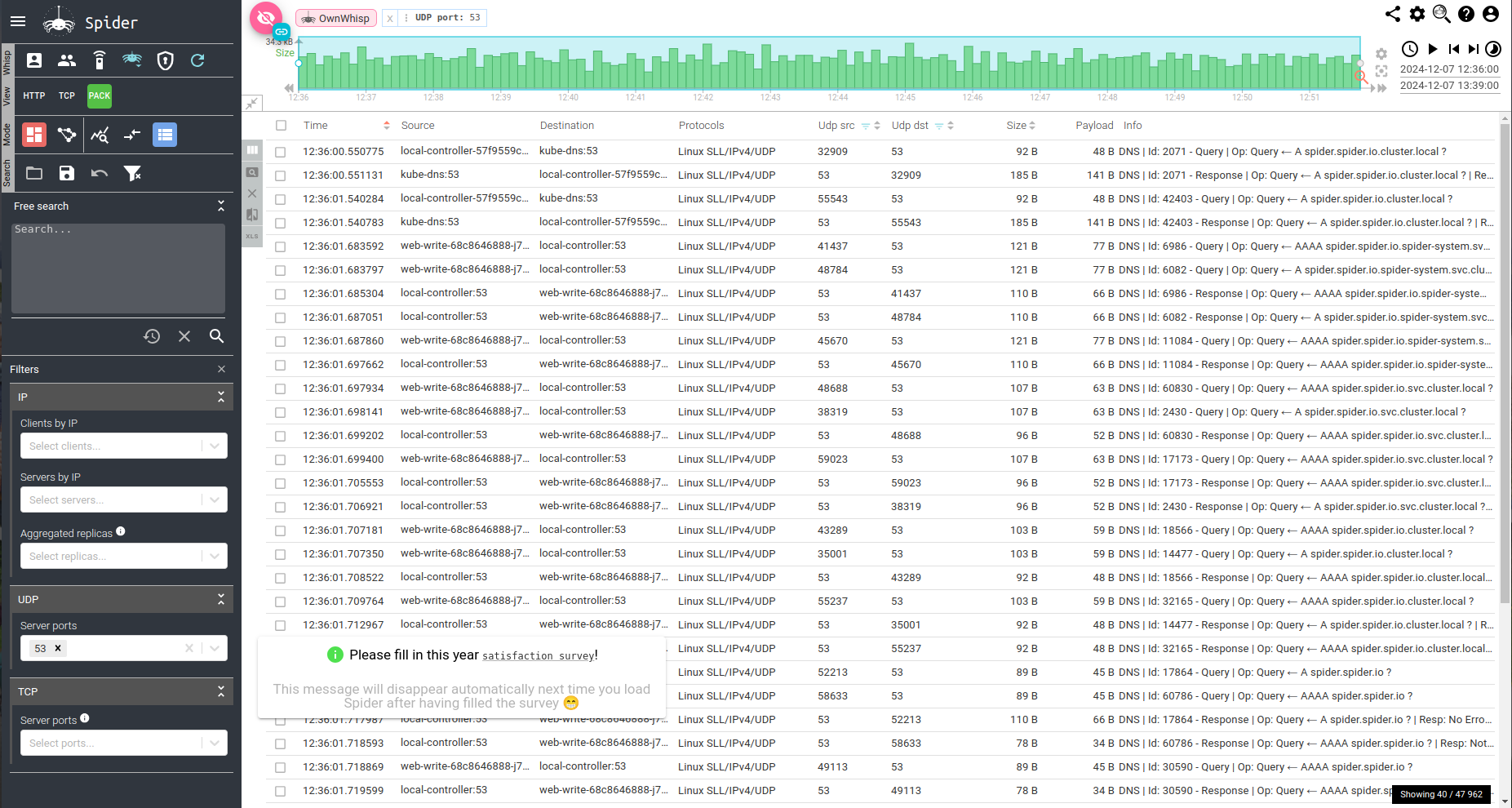Open the Aggregated replicas dropdown

123,556
